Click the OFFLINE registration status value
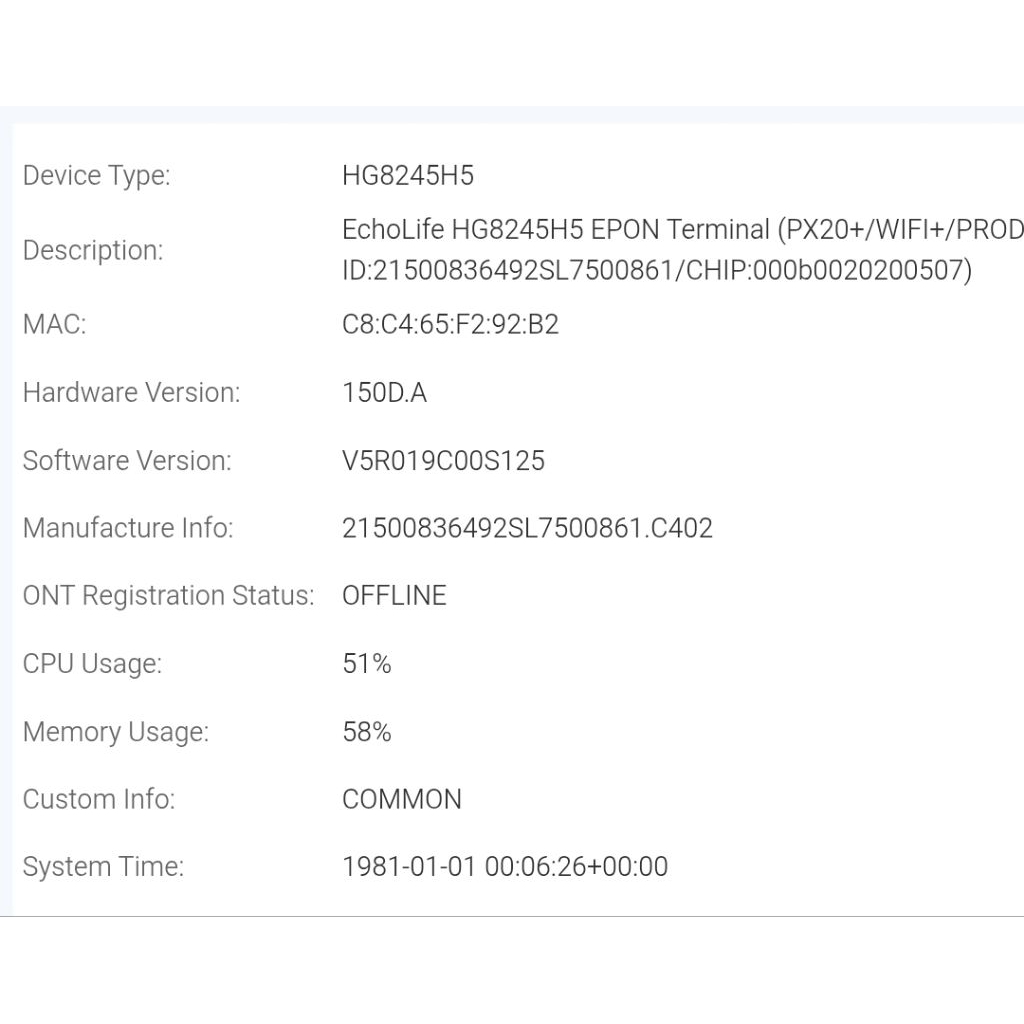 [x=394, y=596]
